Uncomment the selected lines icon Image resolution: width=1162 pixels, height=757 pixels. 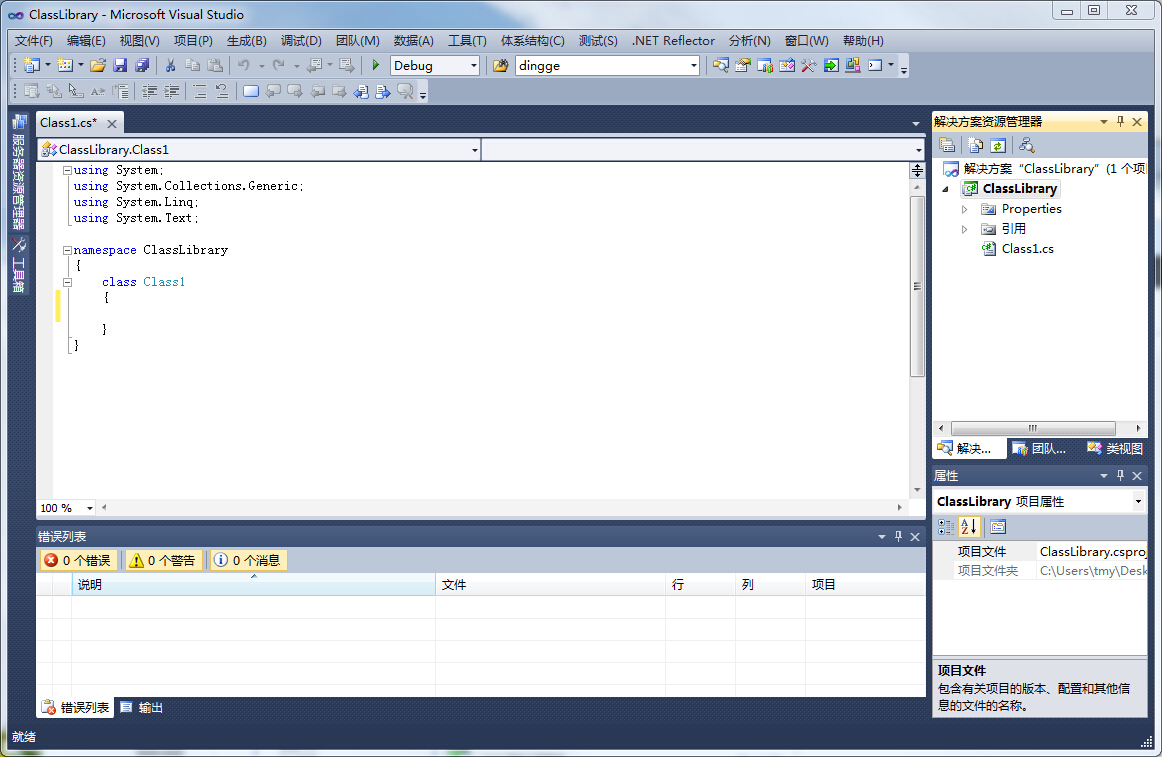pyautogui.click(x=222, y=91)
